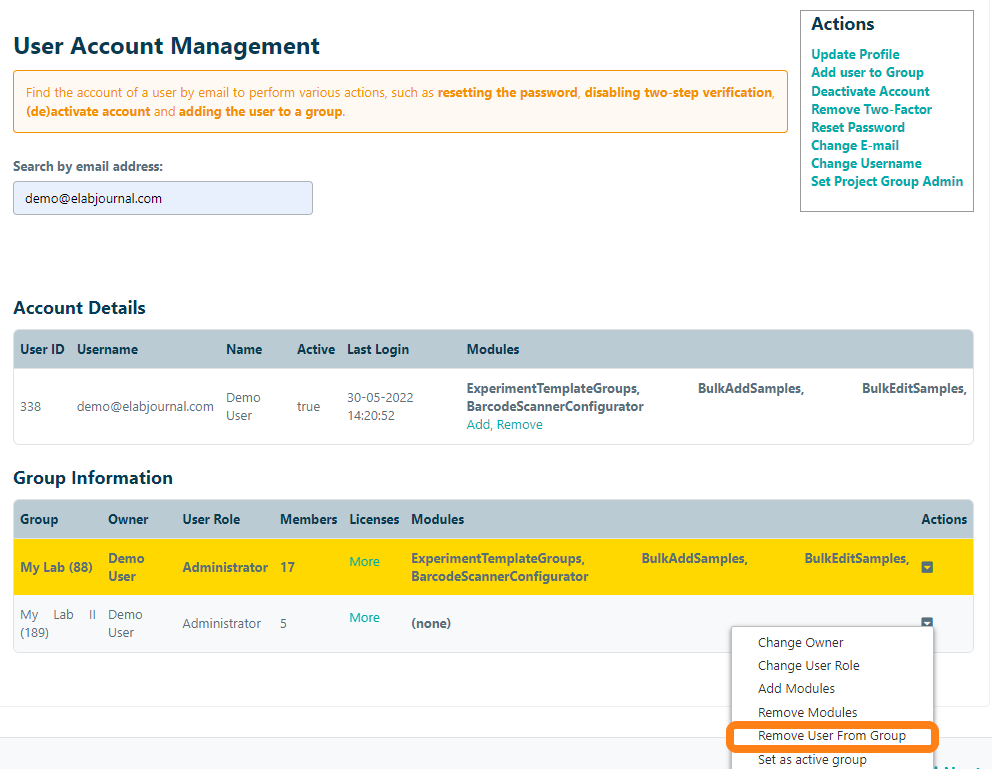Open actions dropdown for My Lab (88)
992x769 pixels.
tap(927, 567)
